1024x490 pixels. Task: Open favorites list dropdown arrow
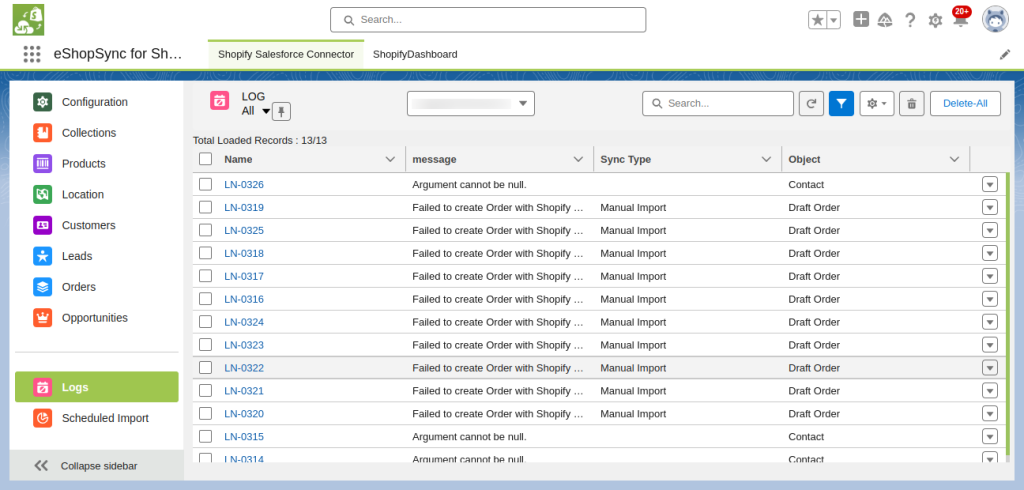833,20
